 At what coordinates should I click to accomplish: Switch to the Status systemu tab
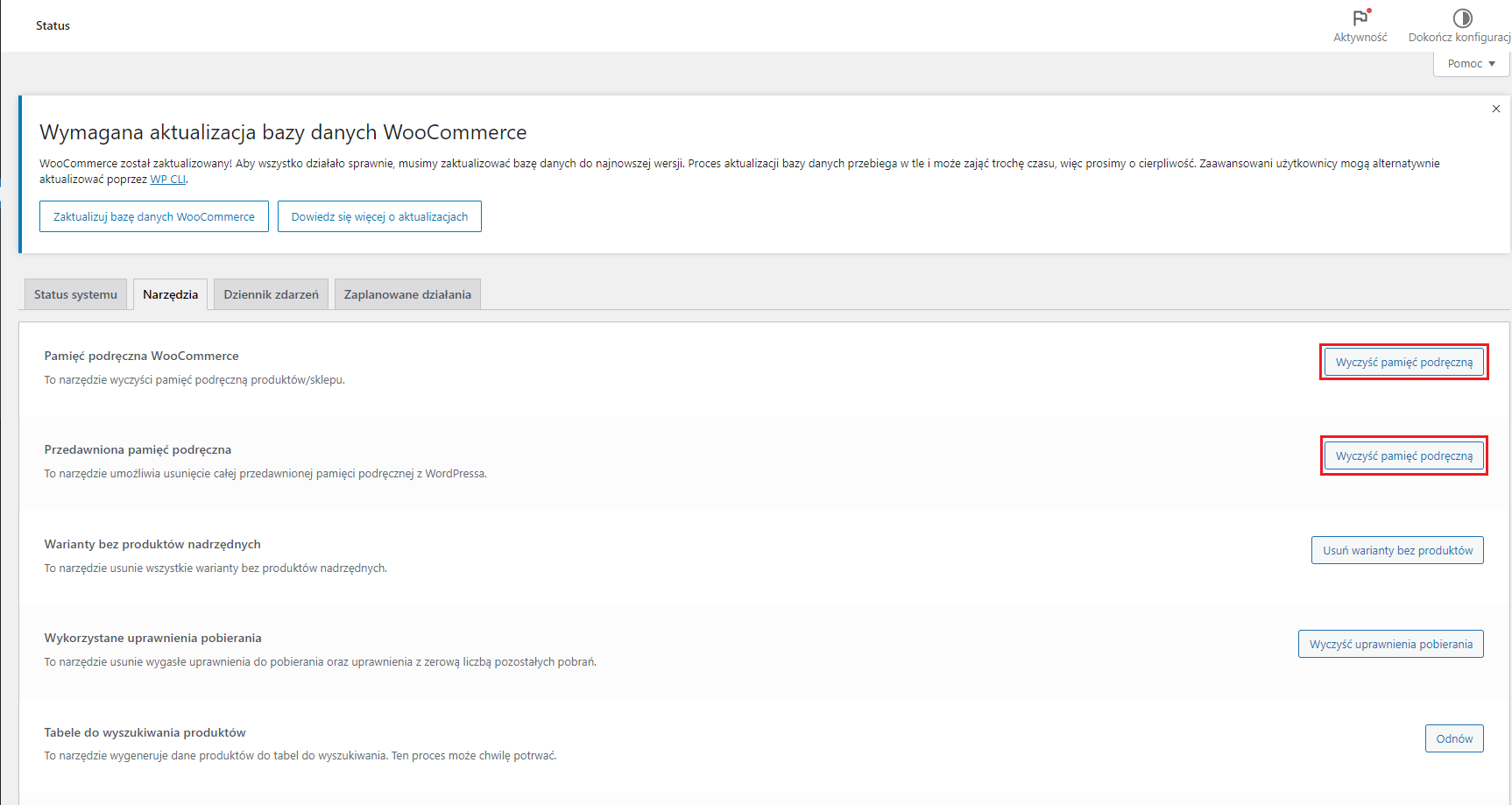75,294
